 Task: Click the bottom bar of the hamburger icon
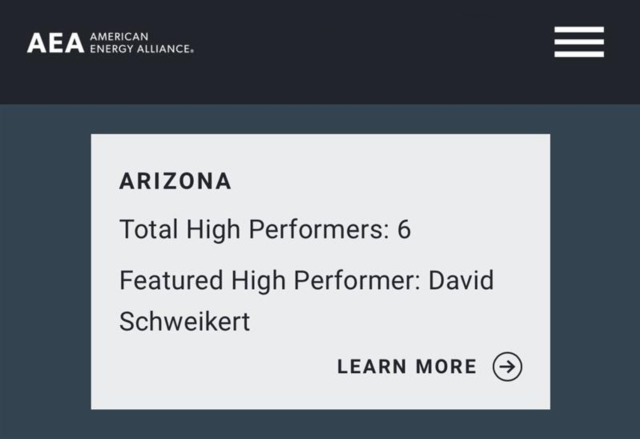pos(579,54)
